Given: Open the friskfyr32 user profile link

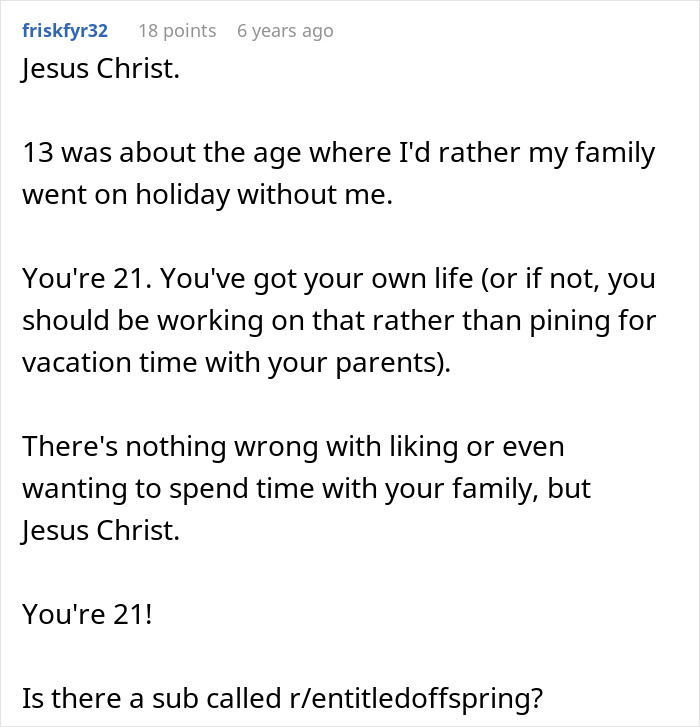Looking at the screenshot, I should coord(64,31).
